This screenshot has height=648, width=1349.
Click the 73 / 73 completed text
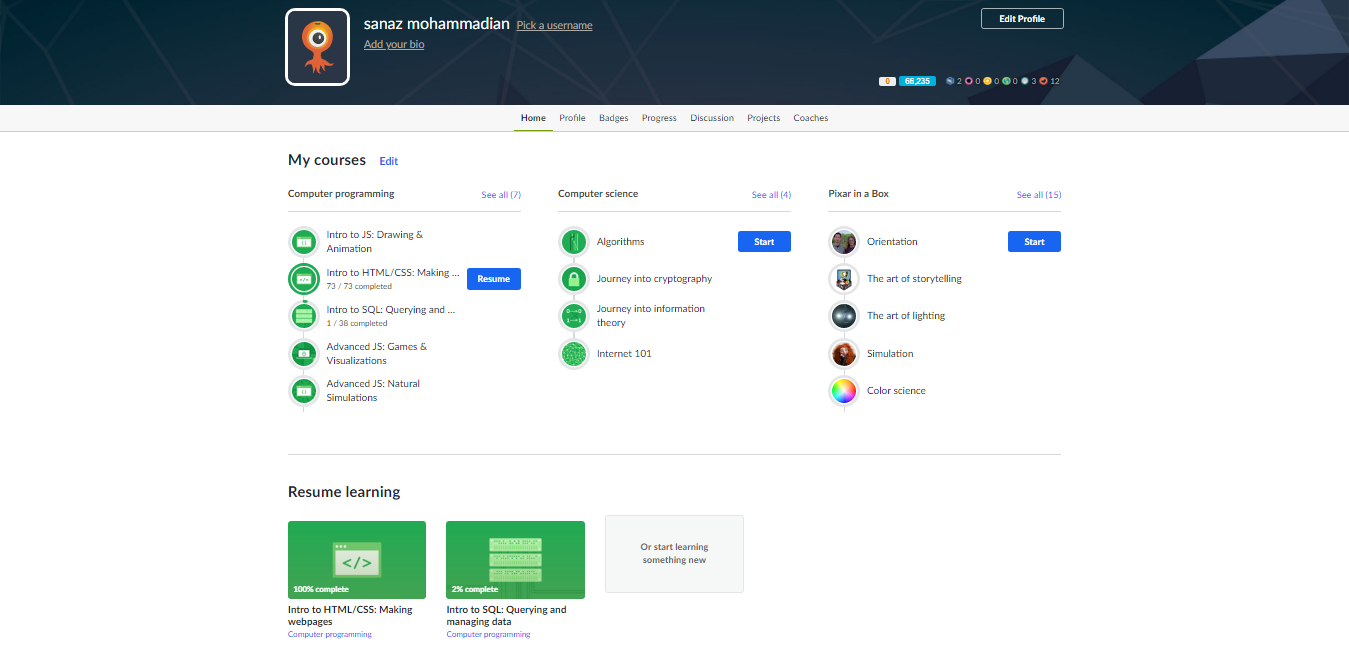tap(359, 286)
